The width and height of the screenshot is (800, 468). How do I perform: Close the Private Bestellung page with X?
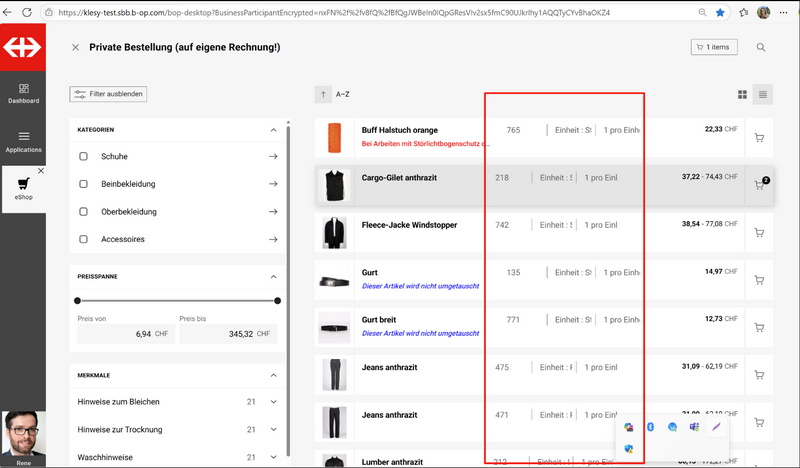coord(76,47)
